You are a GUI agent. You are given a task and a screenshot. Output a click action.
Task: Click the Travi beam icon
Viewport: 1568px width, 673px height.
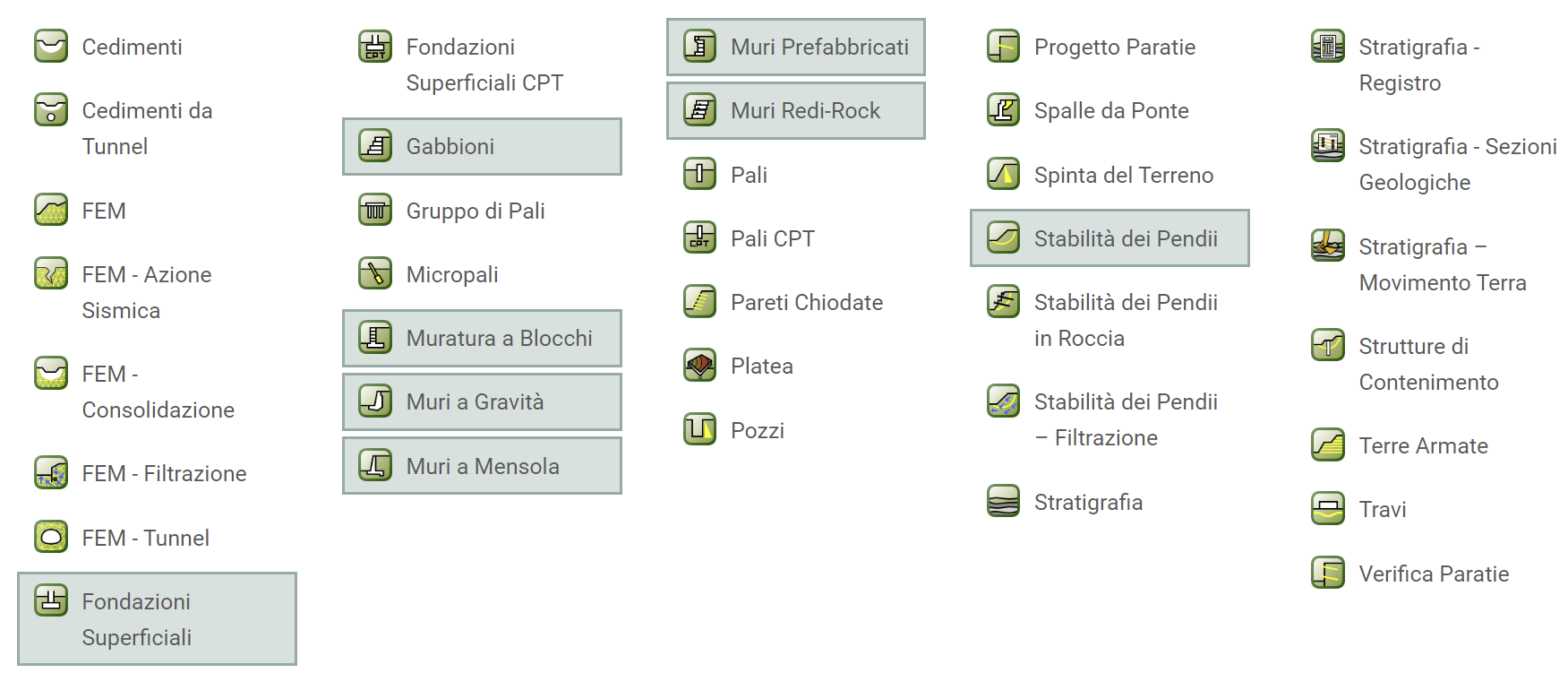(1328, 508)
